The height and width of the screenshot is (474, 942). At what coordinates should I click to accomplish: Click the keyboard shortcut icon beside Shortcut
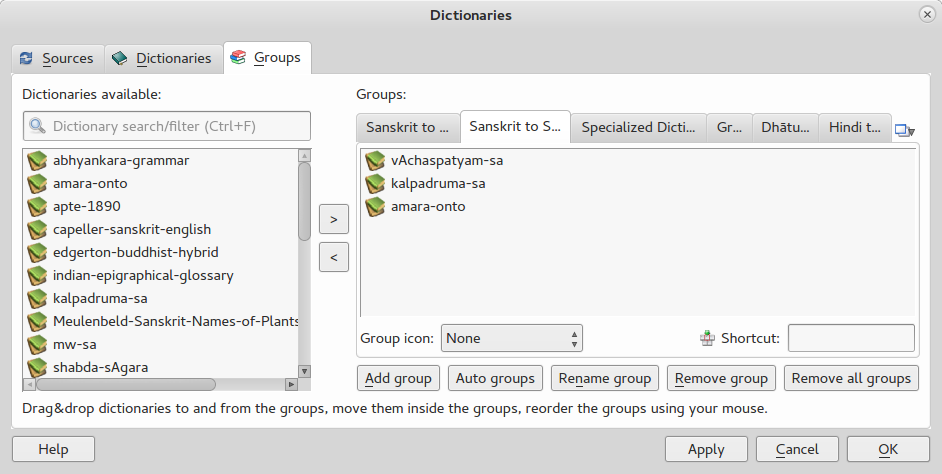(x=708, y=338)
